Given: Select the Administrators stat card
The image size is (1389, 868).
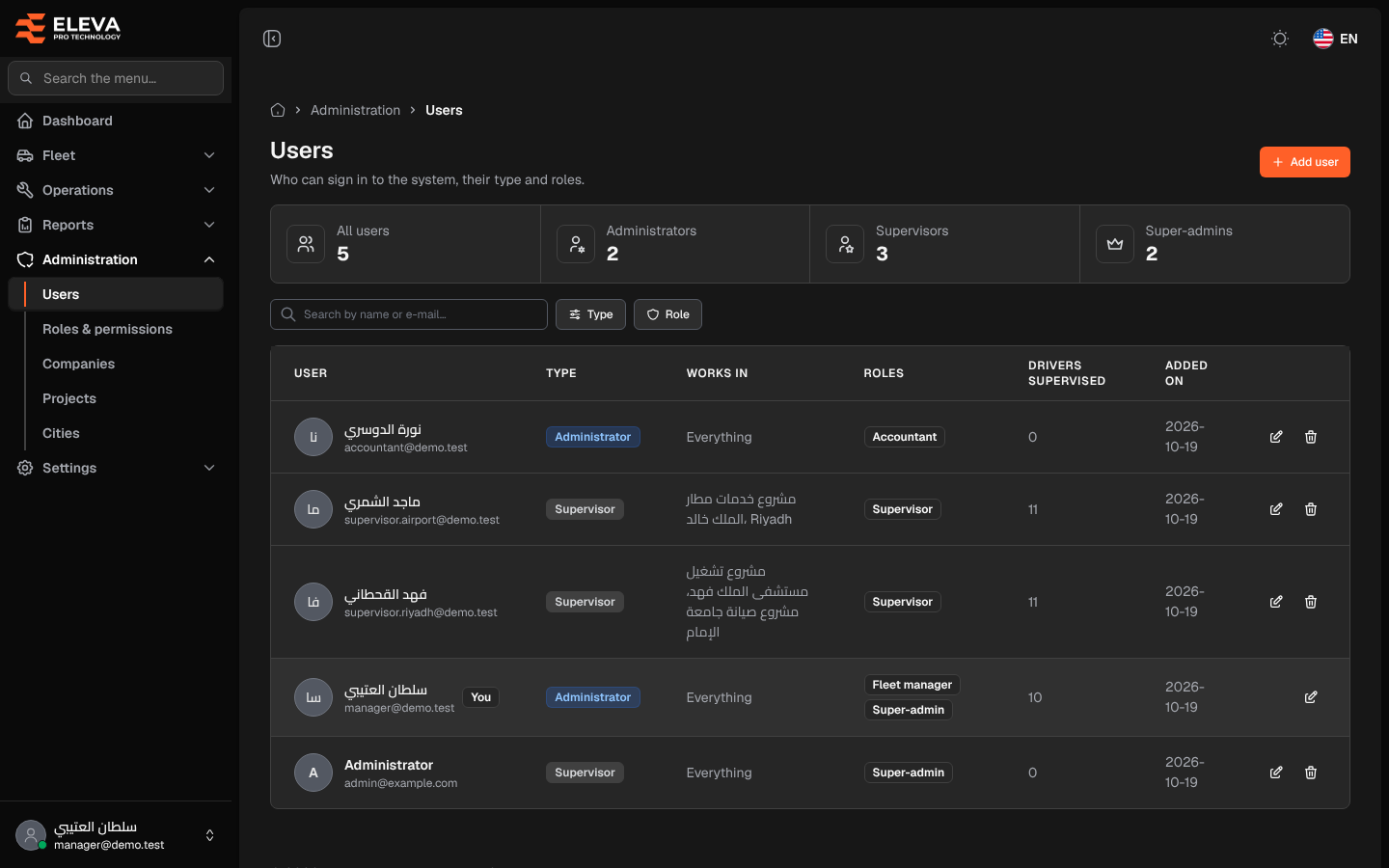Looking at the screenshot, I should (675, 244).
